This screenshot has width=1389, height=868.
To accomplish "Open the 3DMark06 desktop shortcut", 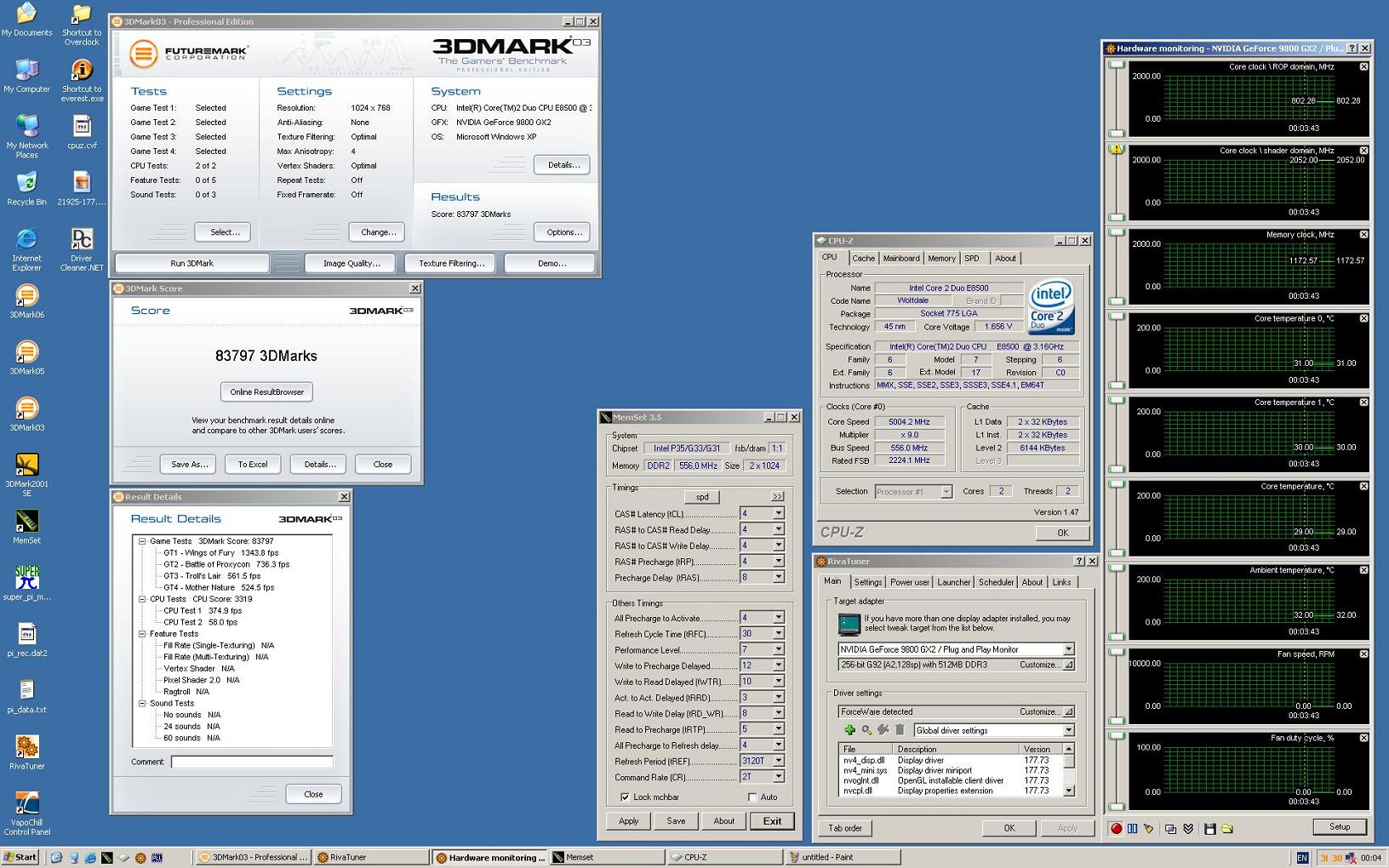I will pyautogui.click(x=26, y=301).
